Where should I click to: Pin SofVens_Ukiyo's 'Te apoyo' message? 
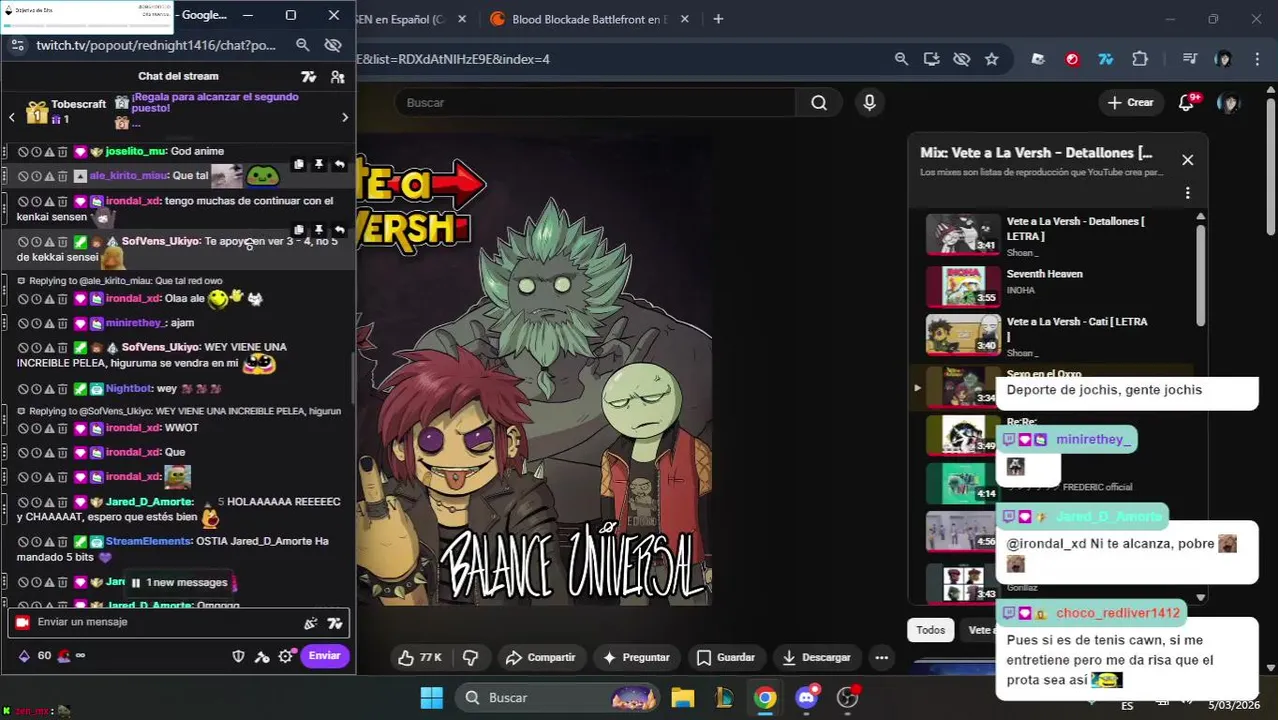319,230
